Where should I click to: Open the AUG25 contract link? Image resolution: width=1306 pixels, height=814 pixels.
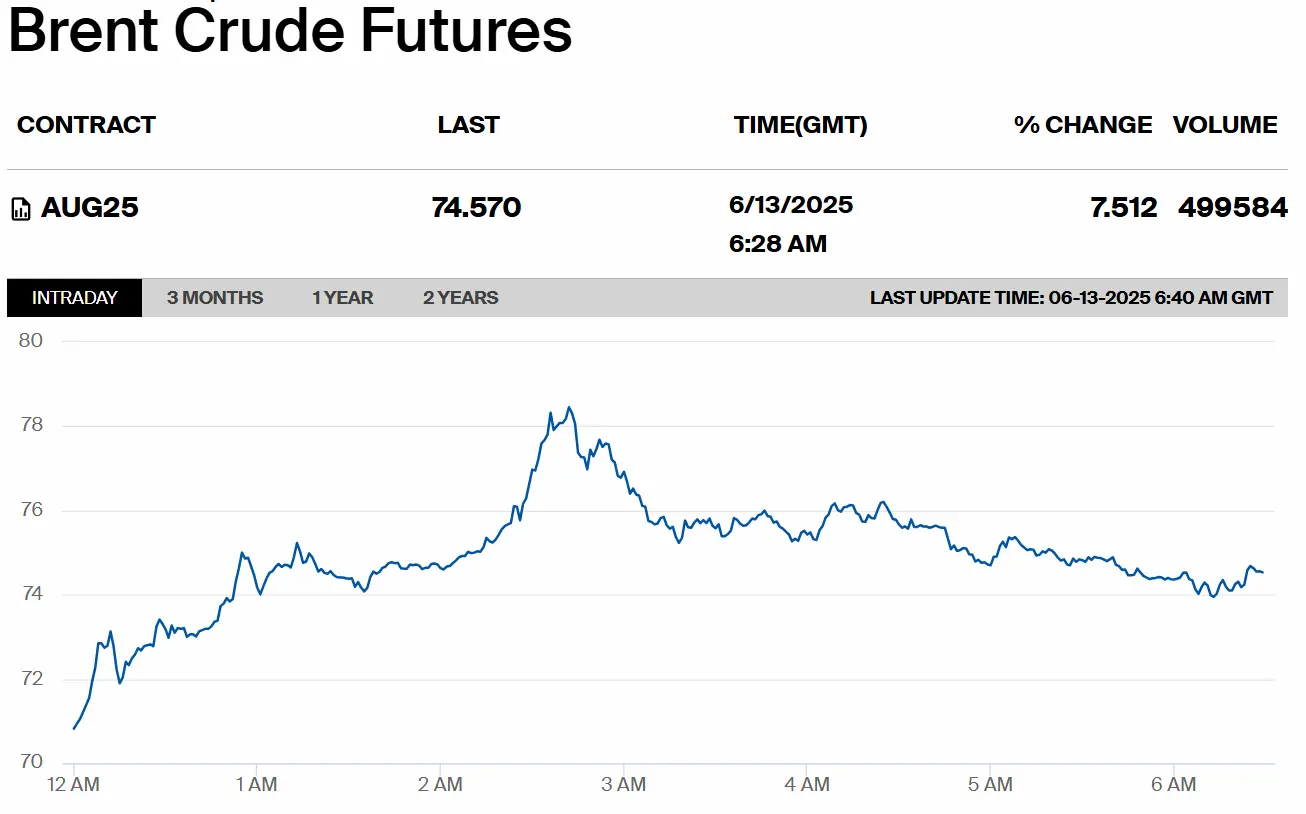pyautogui.click(x=89, y=208)
